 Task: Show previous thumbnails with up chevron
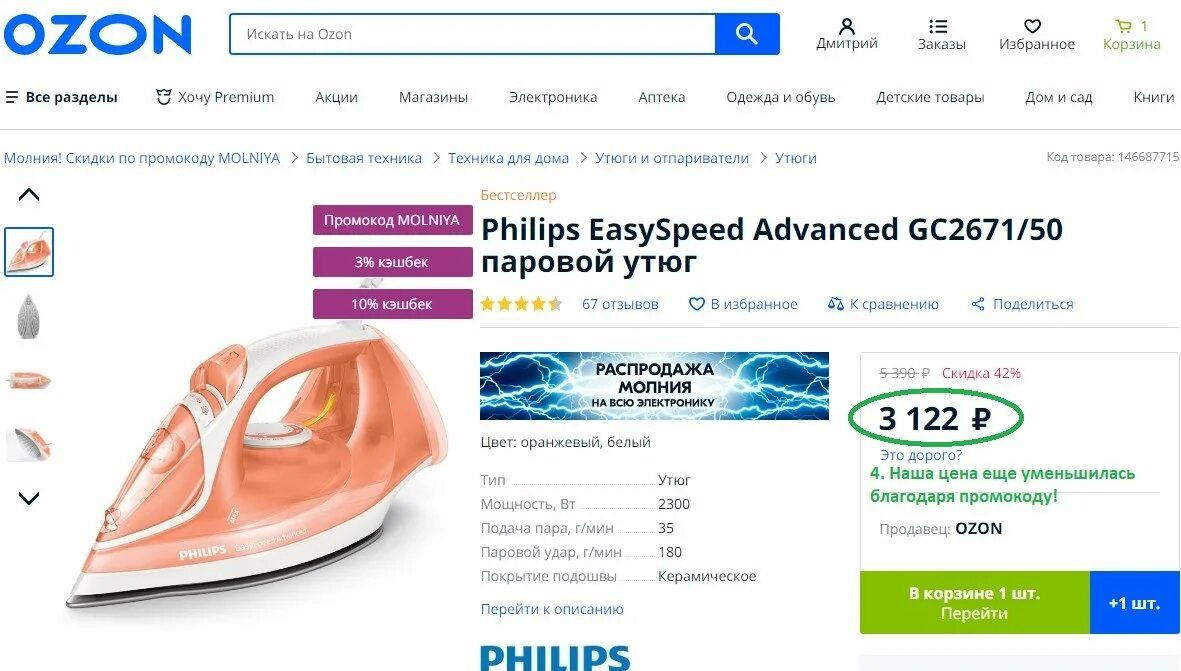(x=29, y=195)
